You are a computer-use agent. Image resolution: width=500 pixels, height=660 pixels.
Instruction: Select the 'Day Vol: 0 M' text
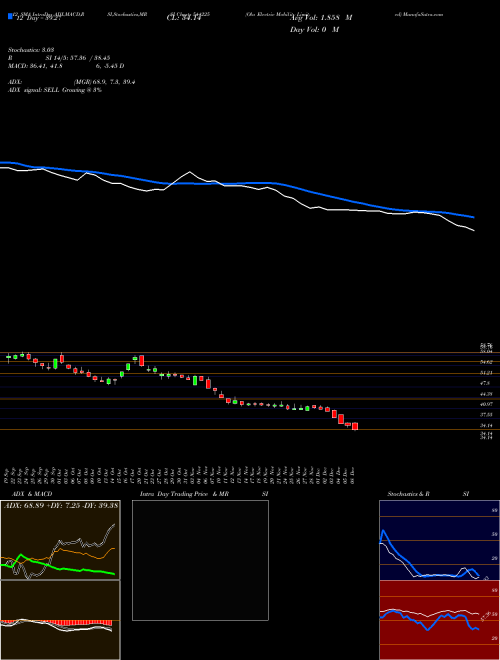point(314,30)
